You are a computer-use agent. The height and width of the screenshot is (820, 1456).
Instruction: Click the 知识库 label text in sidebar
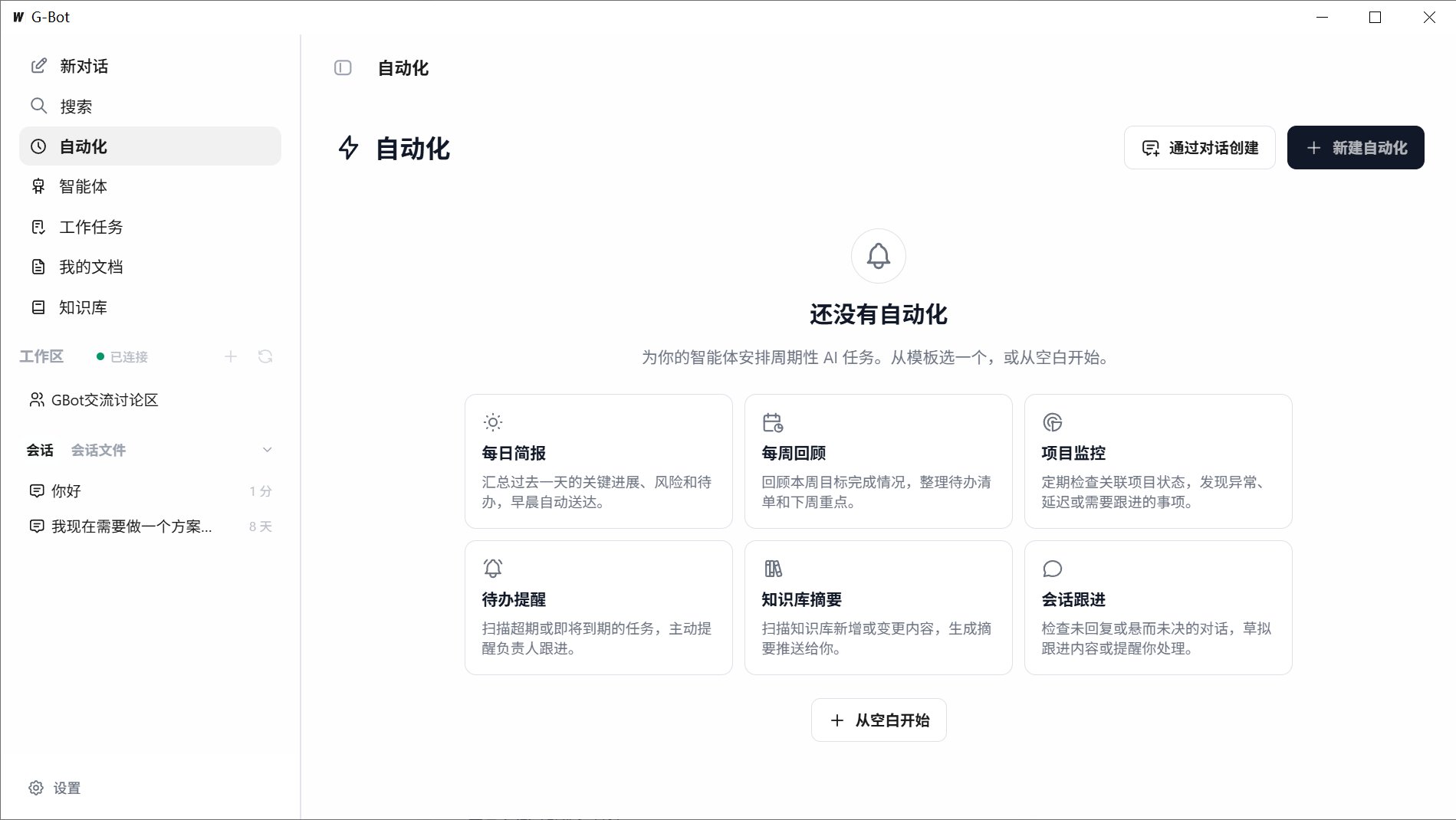84,308
